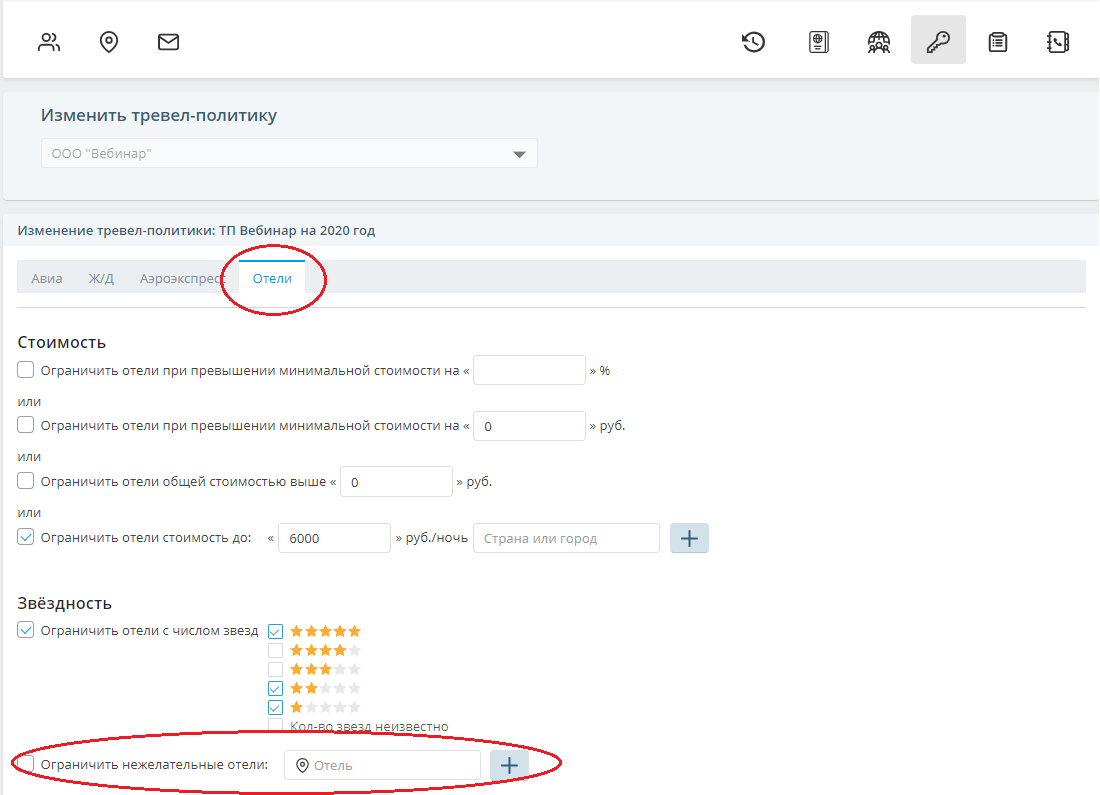This screenshot has width=1100, height=795.
Task: Click the five-star rating icons
Action: pos(326,632)
